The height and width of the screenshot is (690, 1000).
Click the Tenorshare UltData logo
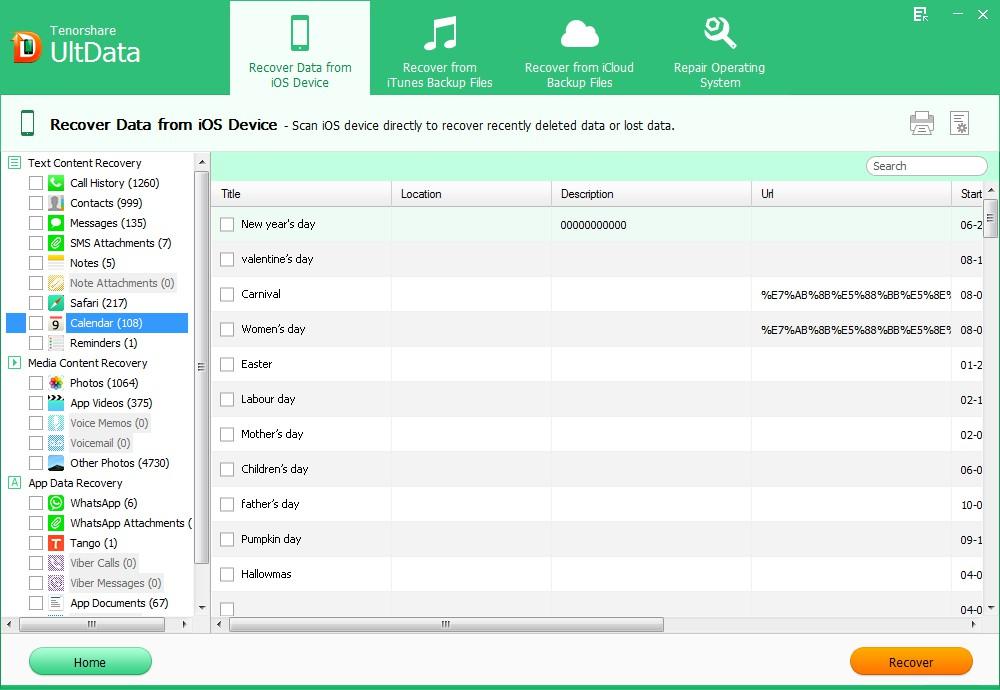(x=75, y=46)
